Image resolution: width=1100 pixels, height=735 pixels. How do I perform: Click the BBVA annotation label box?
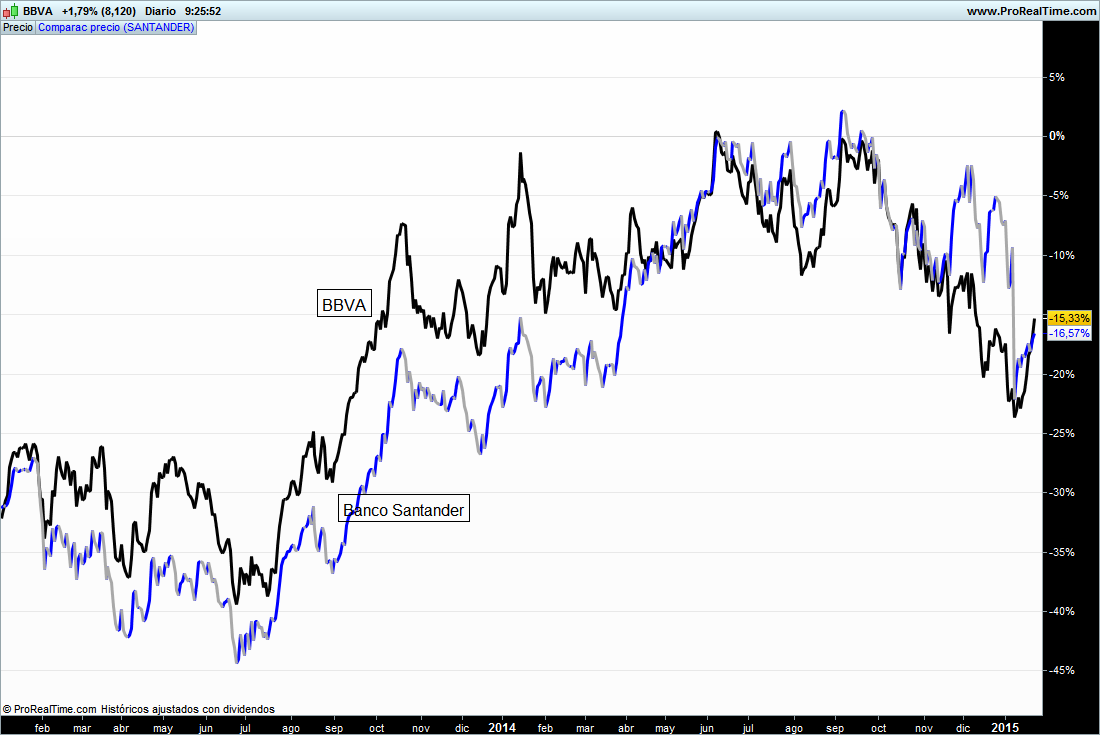click(344, 303)
